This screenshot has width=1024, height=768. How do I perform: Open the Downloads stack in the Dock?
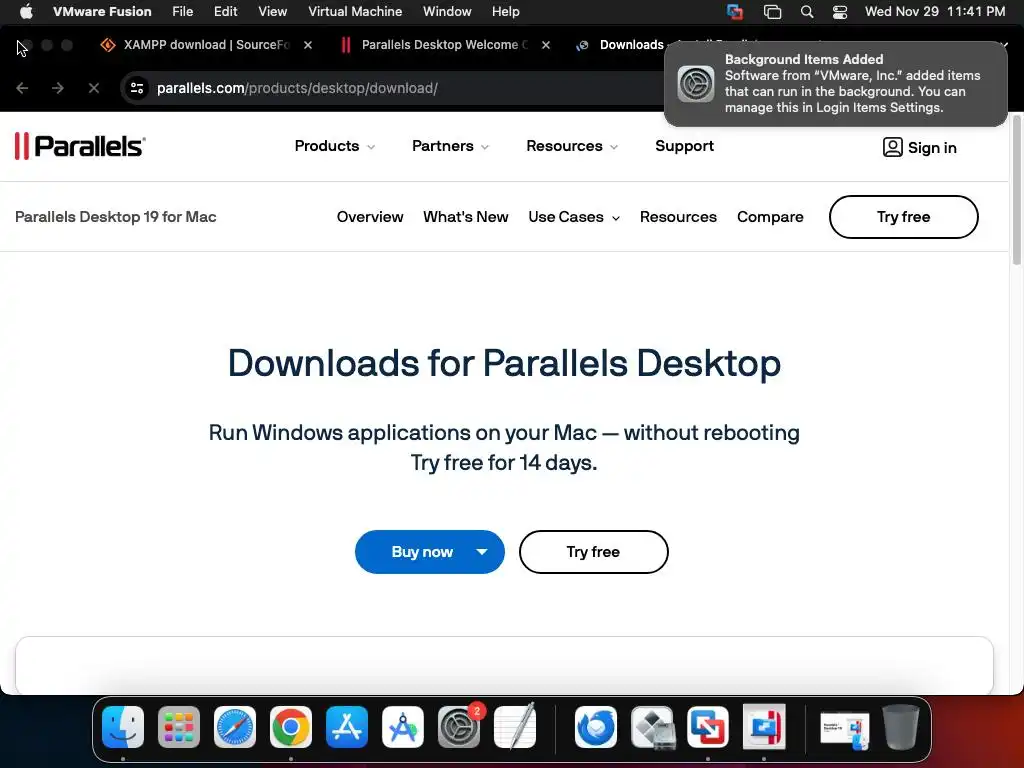pos(845,729)
